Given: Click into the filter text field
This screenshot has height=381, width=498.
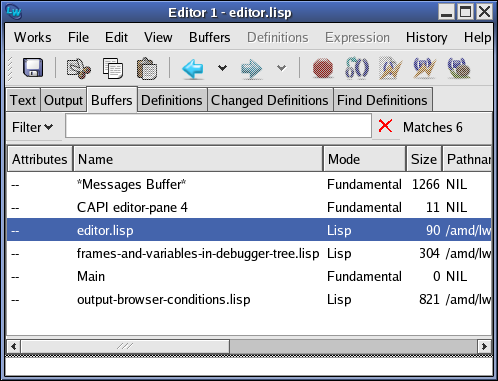Looking at the screenshot, I should (218, 126).
